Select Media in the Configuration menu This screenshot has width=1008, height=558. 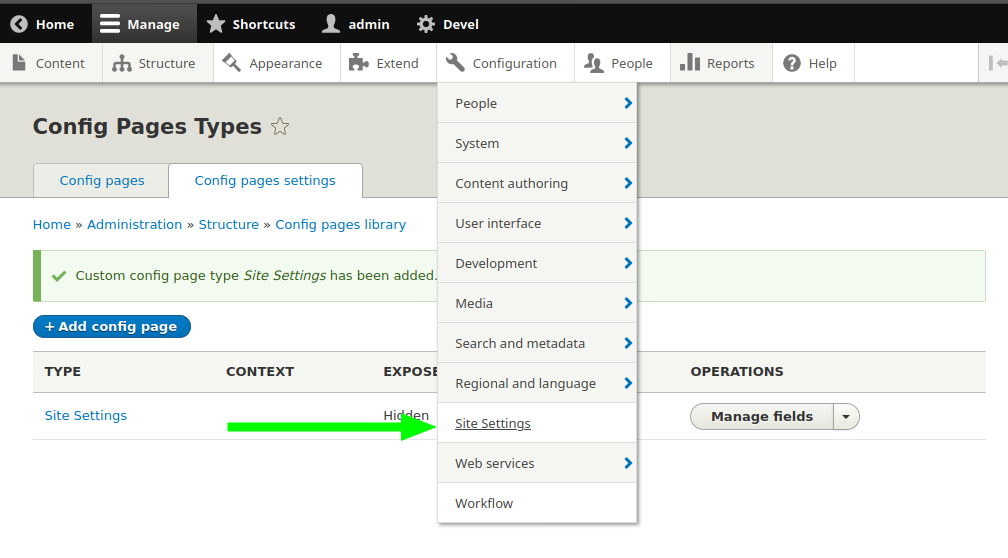point(474,303)
